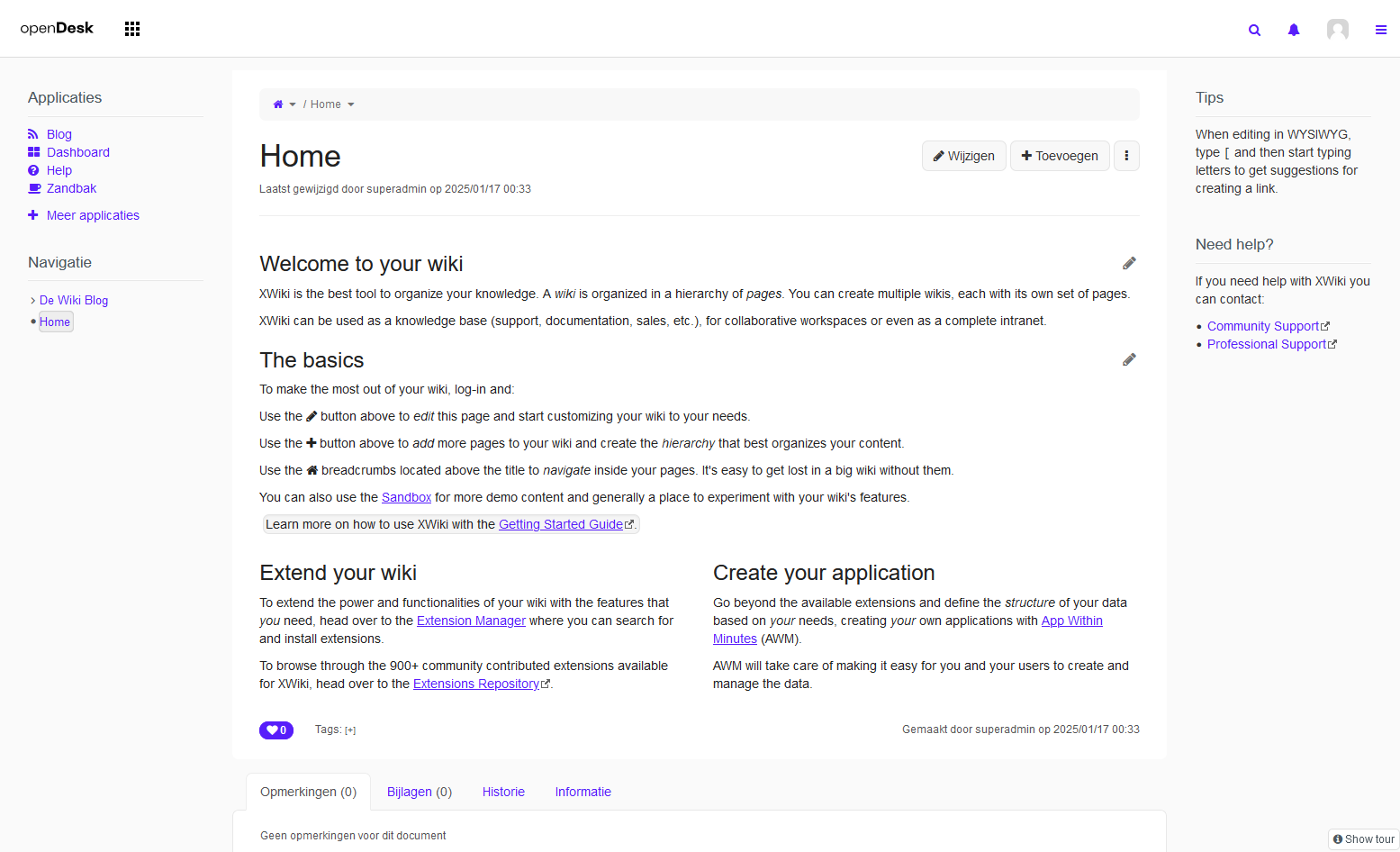The height and width of the screenshot is (852, 1400).
Task: Select Home in navigation tree
Action: pyautogui.click(x=55, y=322)
